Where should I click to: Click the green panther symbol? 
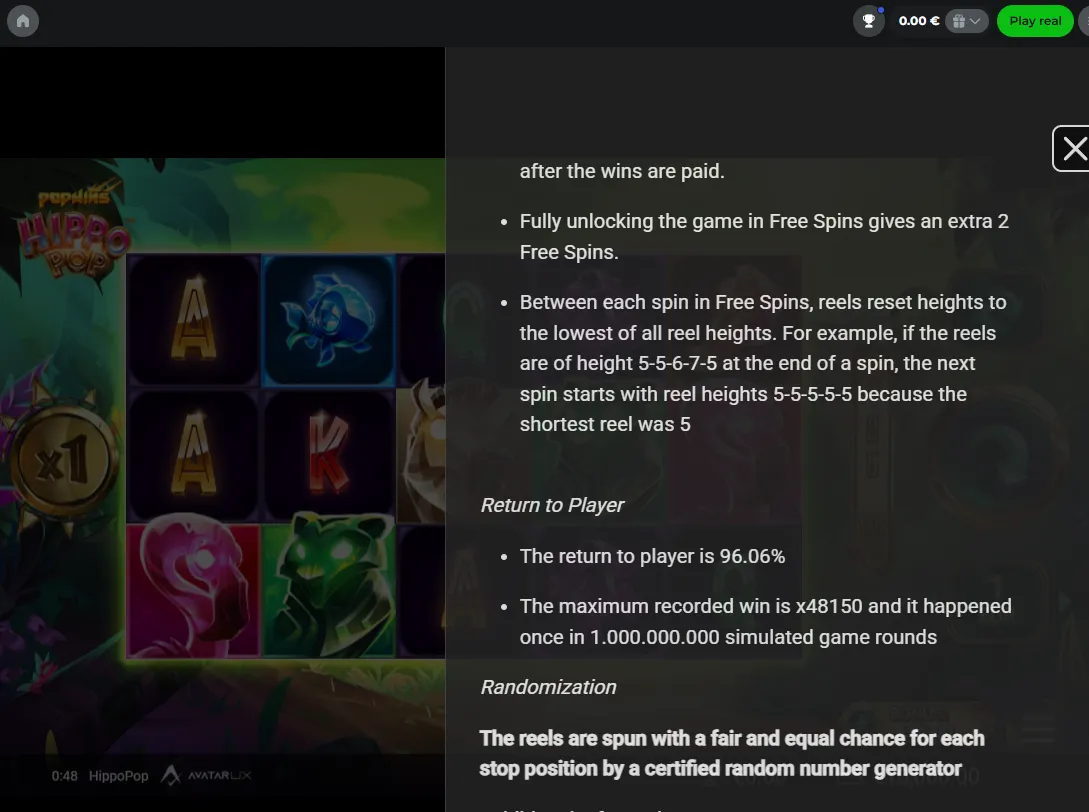pos(329,589)
